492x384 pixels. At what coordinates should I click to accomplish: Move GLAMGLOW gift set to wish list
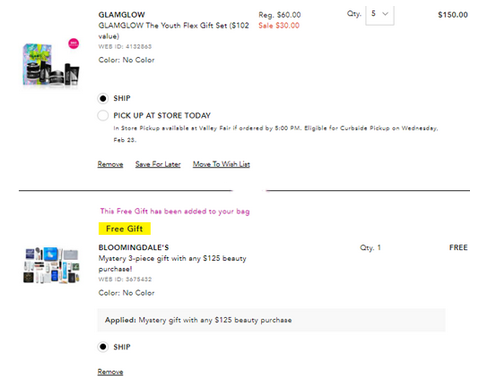click(x=221, y=164)
